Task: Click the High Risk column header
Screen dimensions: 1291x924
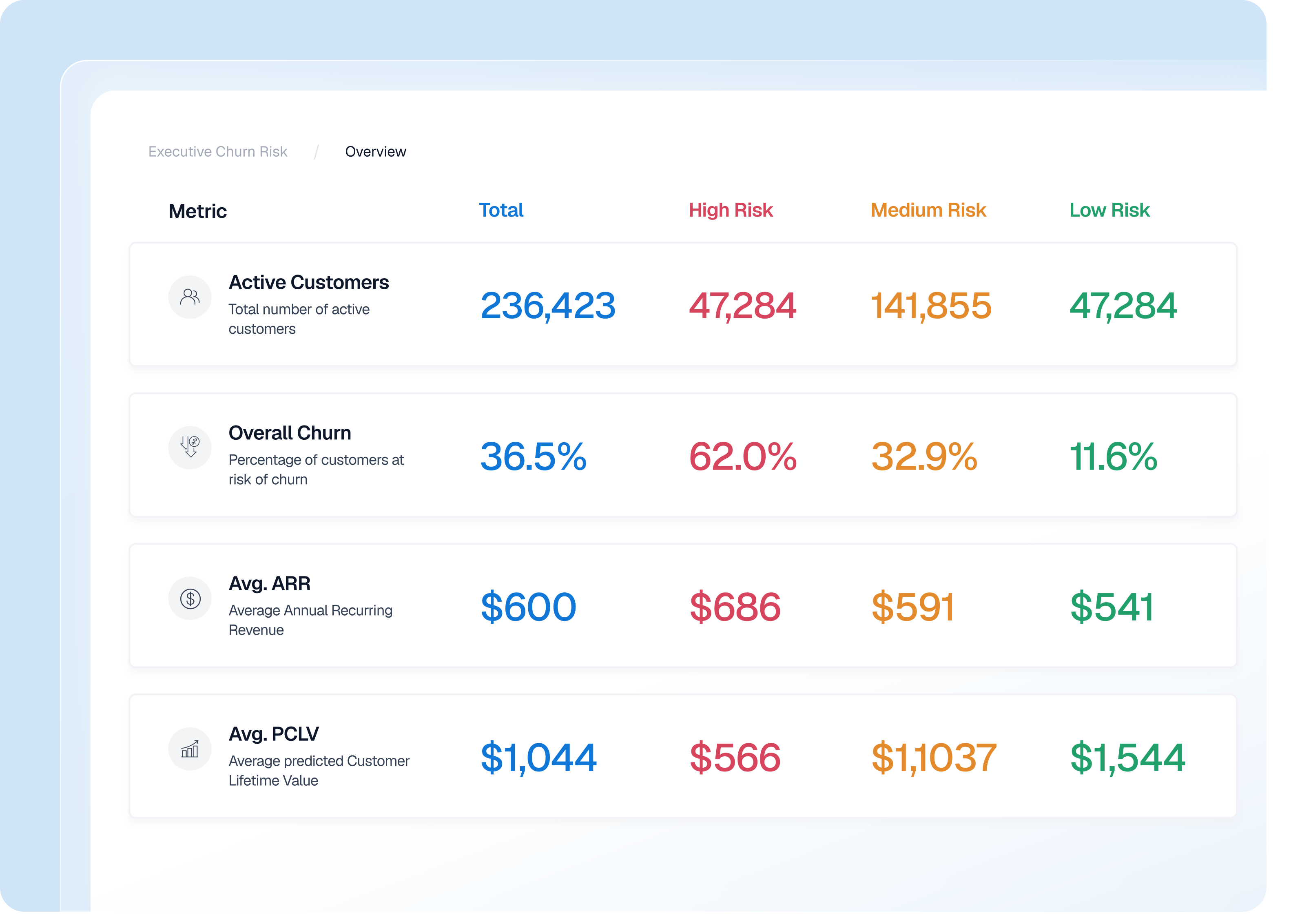Action: click(x=731, y=210)
